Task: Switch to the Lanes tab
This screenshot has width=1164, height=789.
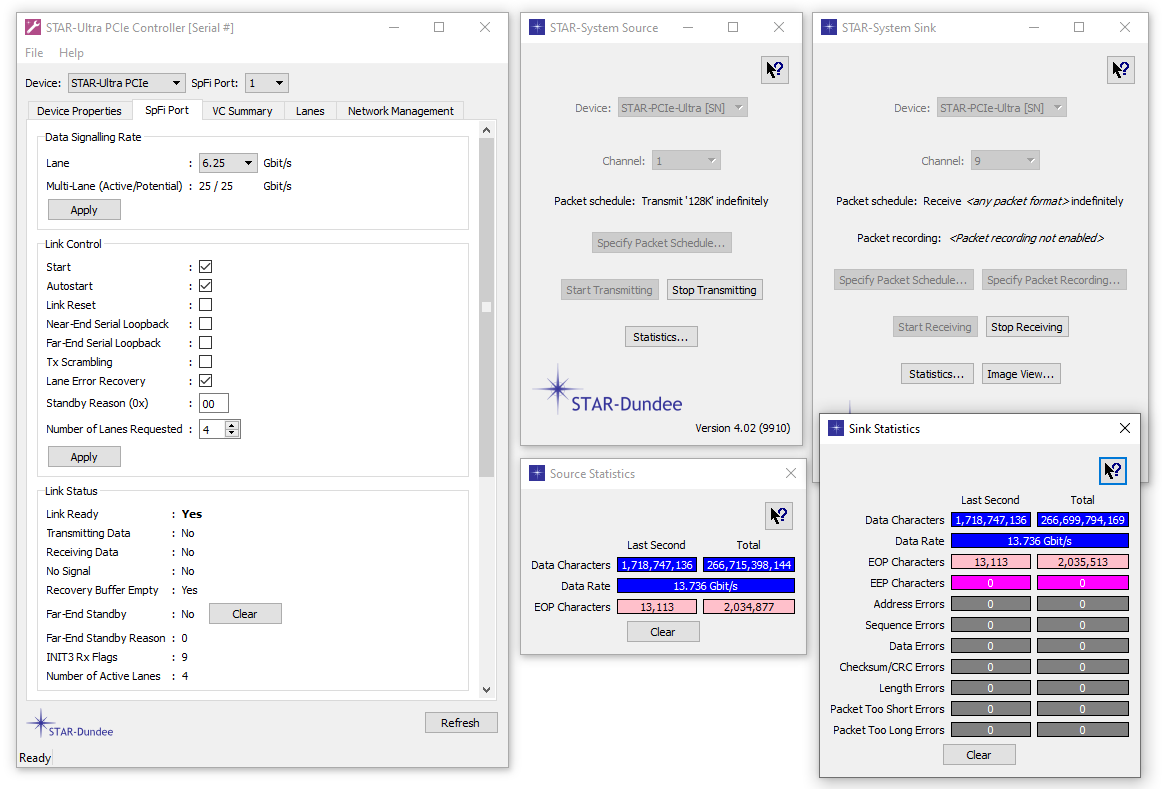Action: tap(310, 111)
